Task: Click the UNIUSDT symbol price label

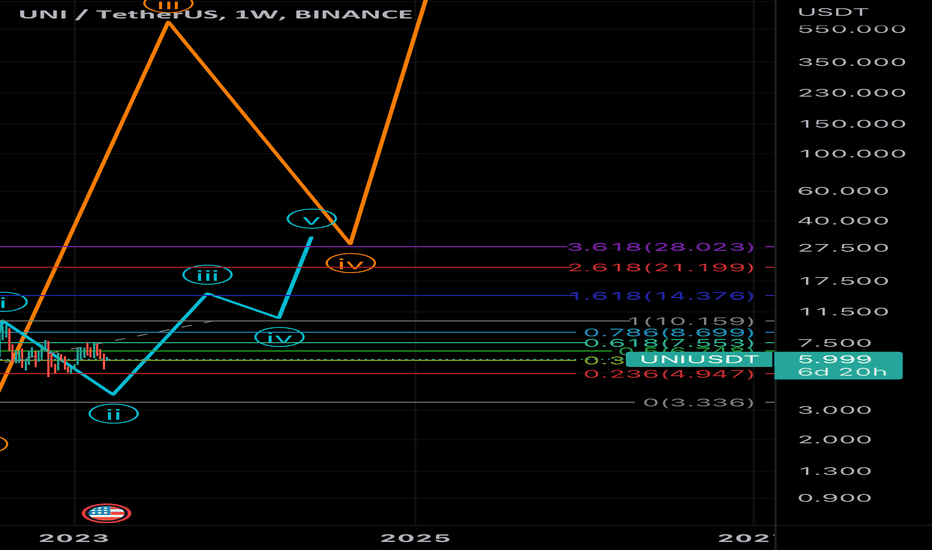Action: tap(700, 359)
